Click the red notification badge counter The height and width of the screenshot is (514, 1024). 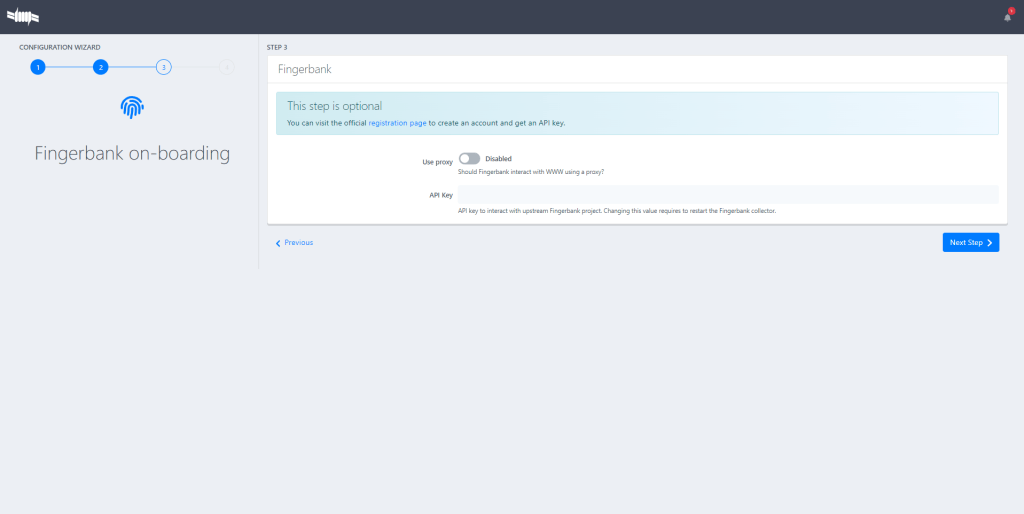tap(1011, 10)
